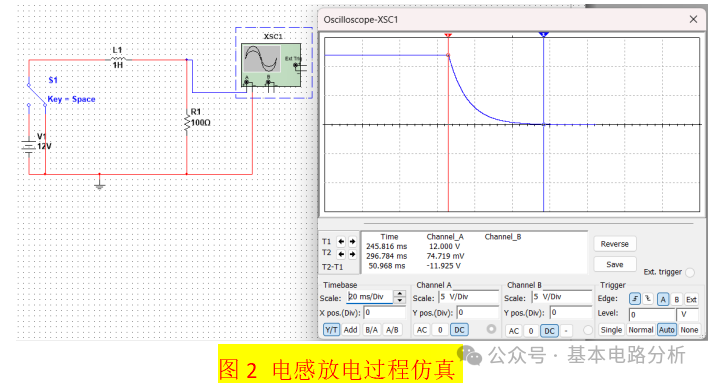Select the V1 12V battery symbol
The width and height of the screenshot is (708, 383).
click(28, 146)
